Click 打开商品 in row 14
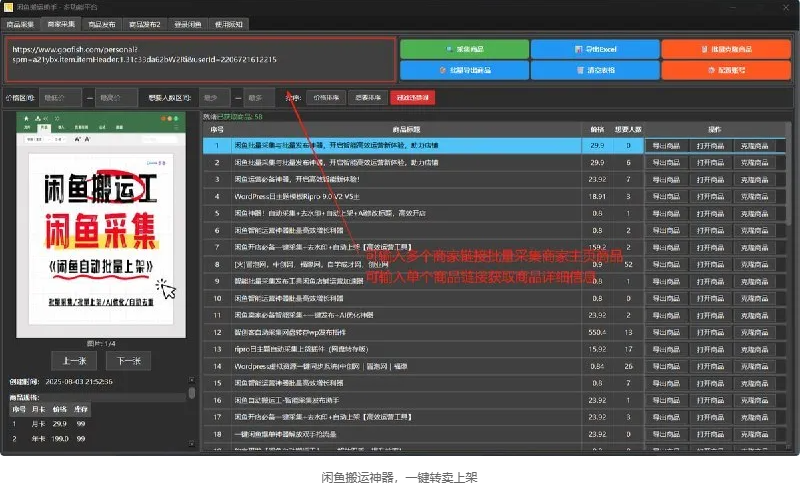 [x=710, y=367]
